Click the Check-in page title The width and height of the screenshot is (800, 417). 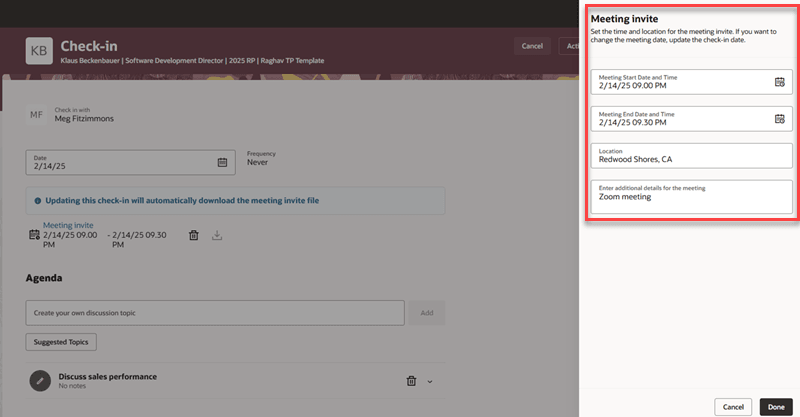pos(89,46)
